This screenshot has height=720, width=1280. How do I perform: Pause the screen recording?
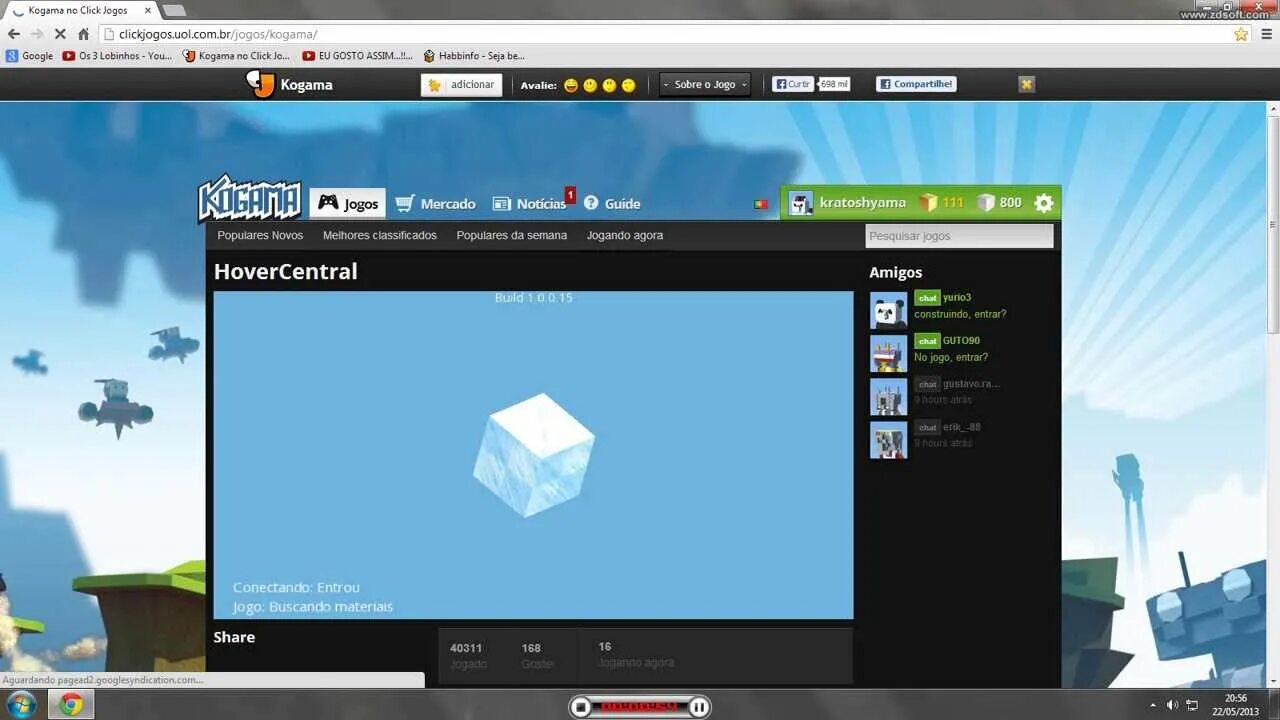tap(700, 707)
